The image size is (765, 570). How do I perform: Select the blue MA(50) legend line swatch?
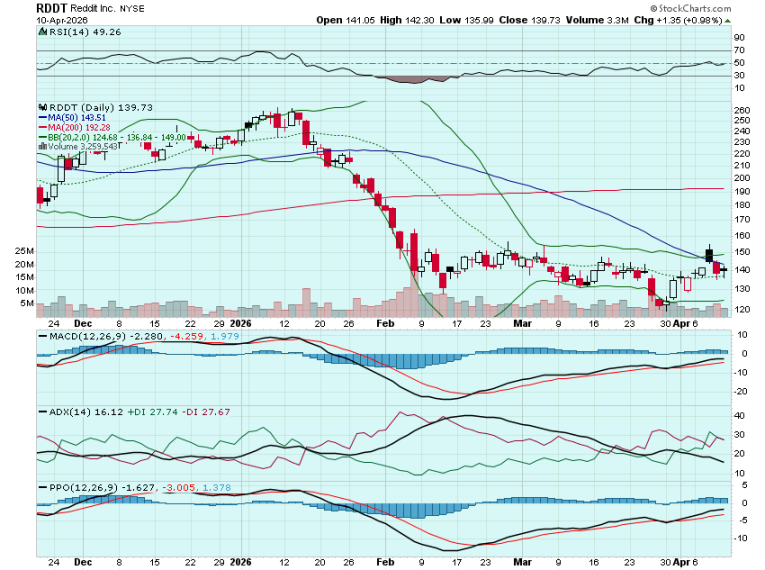click(x=41, y=116)
